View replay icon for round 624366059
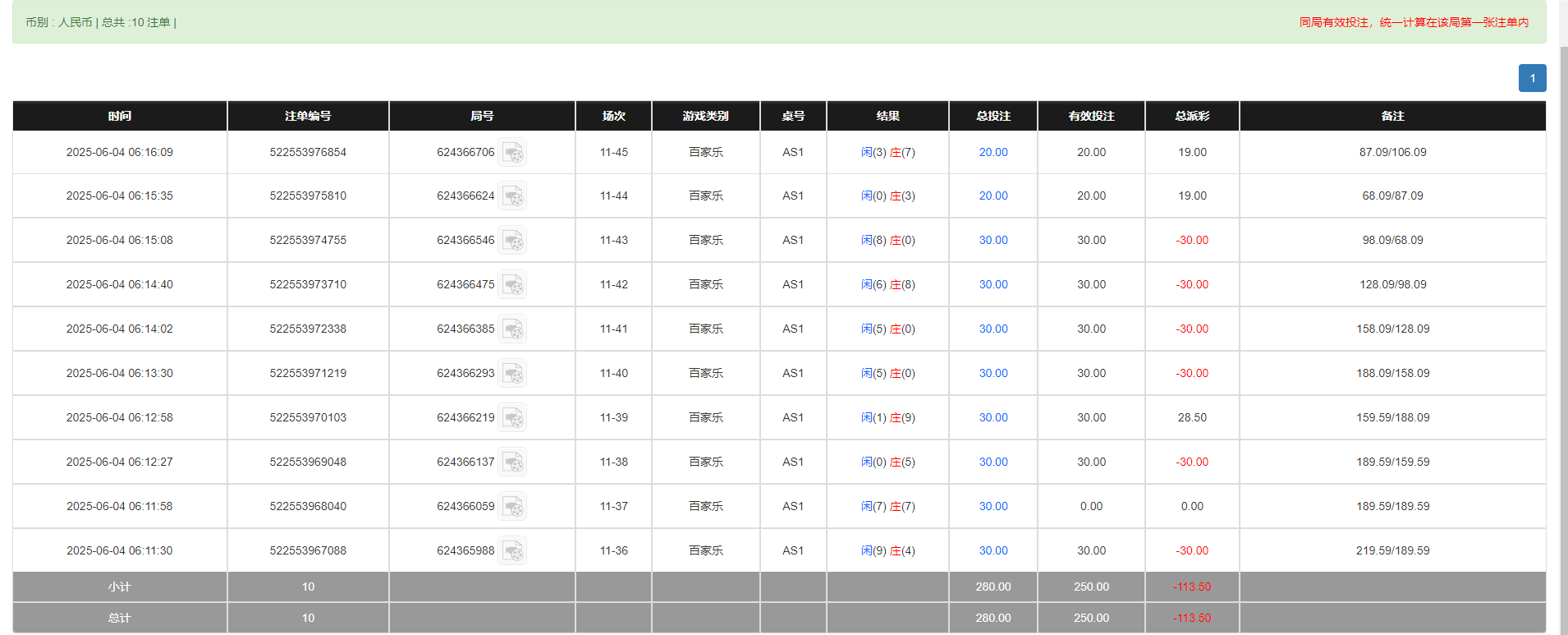This screenshot has height=635, width=1568. tap(513, 507)
